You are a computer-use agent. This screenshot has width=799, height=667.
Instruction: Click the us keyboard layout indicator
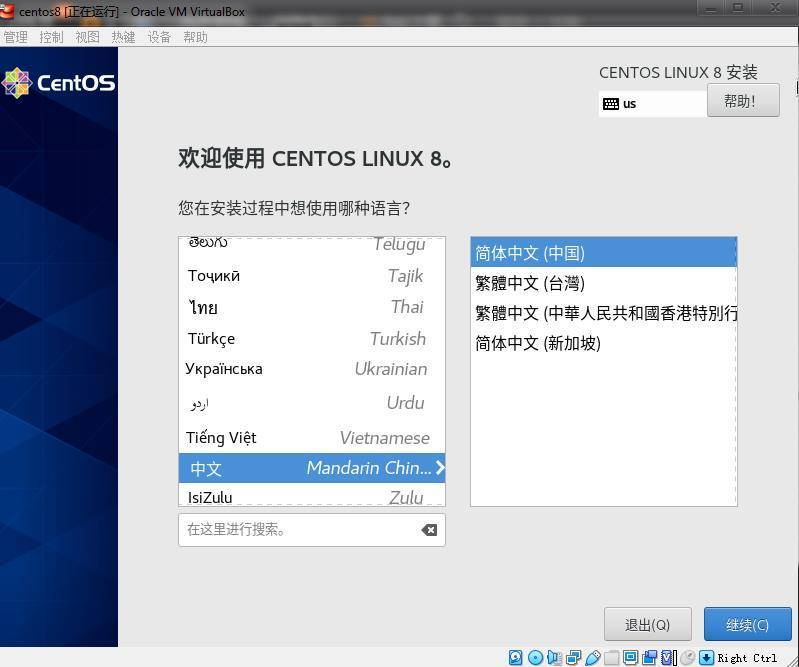pyautogui.click(x=653, y=104)
